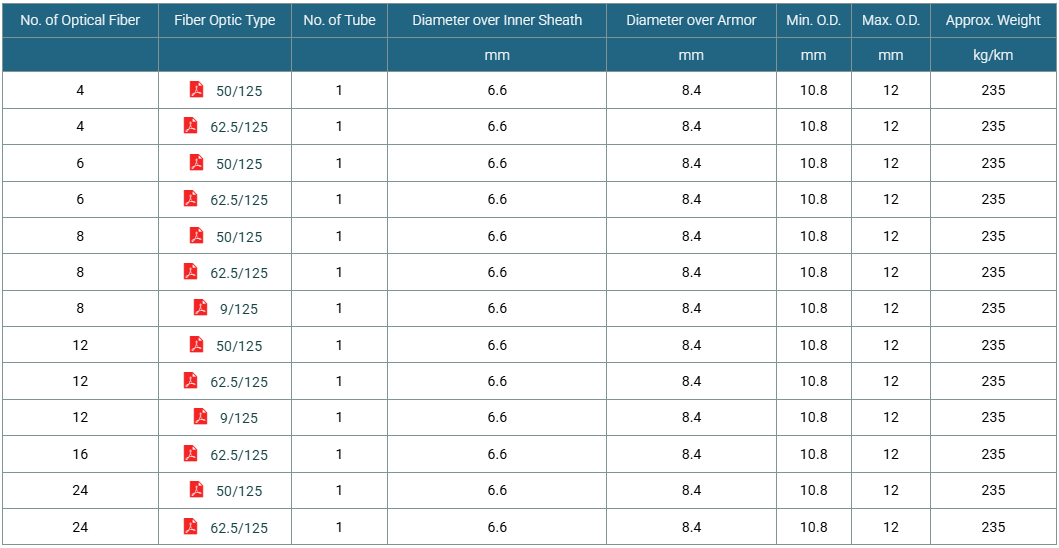Image resolution: width=1059 pixels, height=548 pixels.
Task: Click the Diameter over Armor column header
Action: [x=691, y=20]
